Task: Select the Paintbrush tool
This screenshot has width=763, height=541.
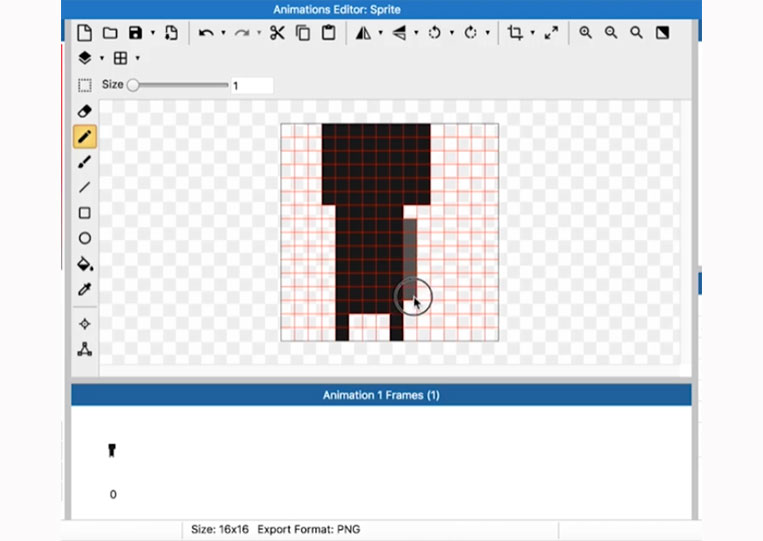Action: [x=85, y=162]
